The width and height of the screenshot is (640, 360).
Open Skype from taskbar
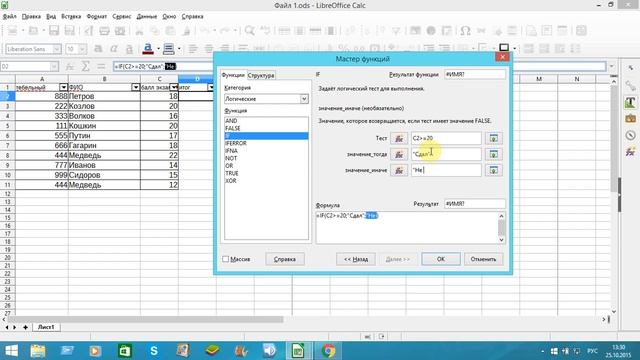(x=153, y=351)
